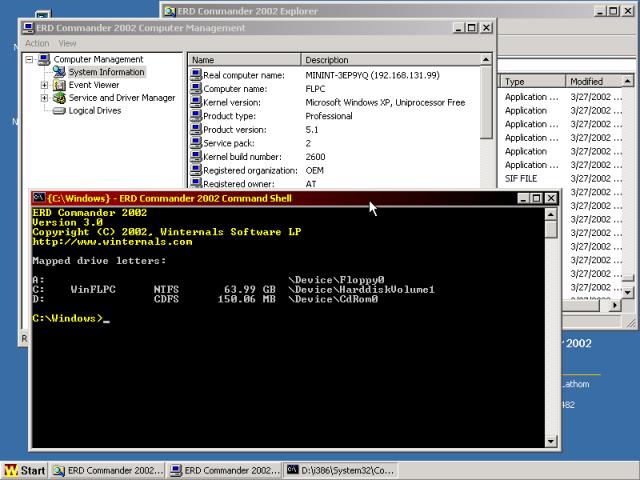Click the System Information tree icon

(x=59, y=72)
